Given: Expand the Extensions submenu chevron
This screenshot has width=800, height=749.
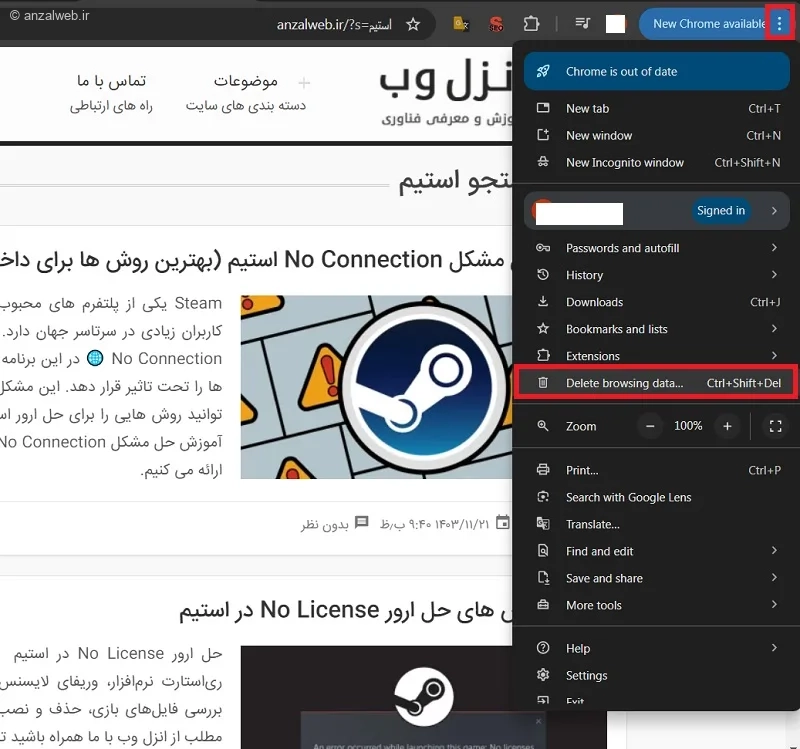Looking at the screenshot, I should (774, 356).
